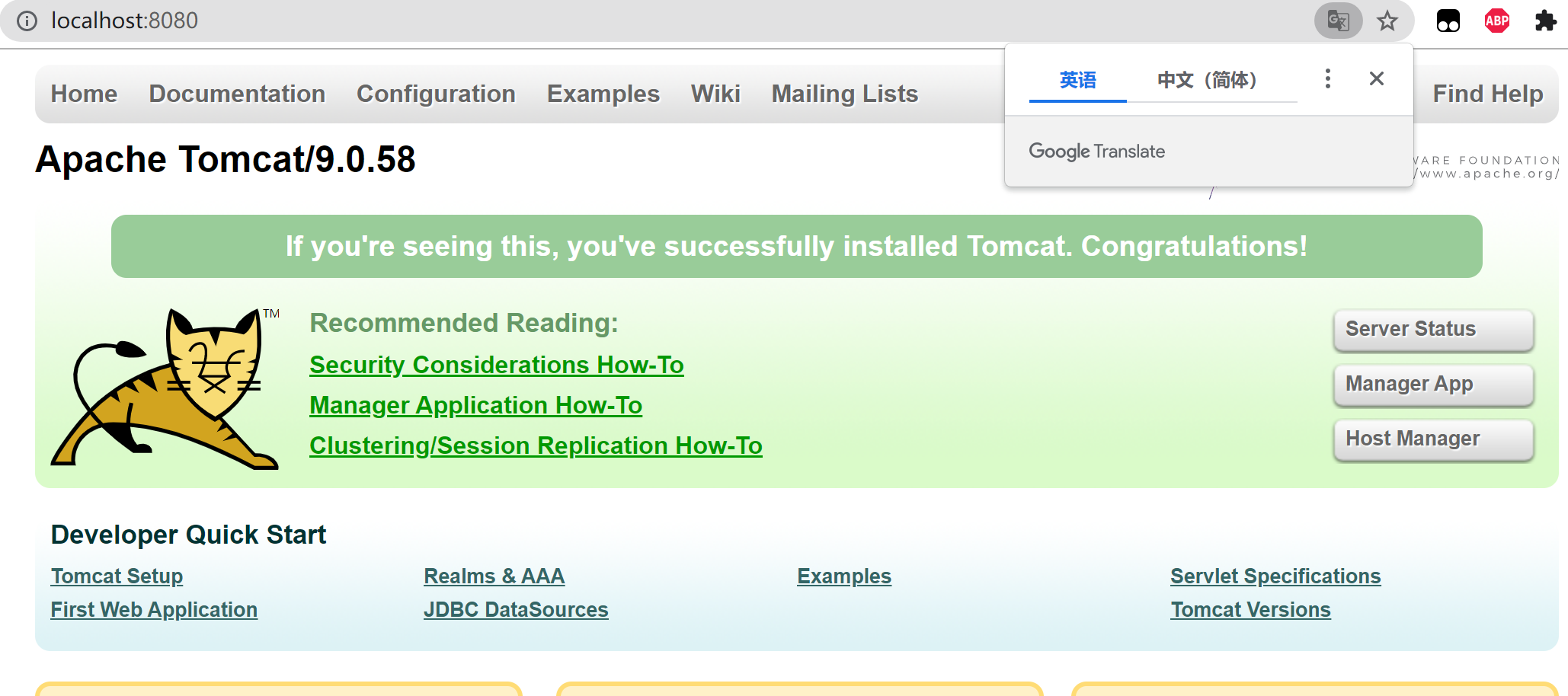Select the 英语 tab in translate popup
The image size is (1568, 696).
1077,80
